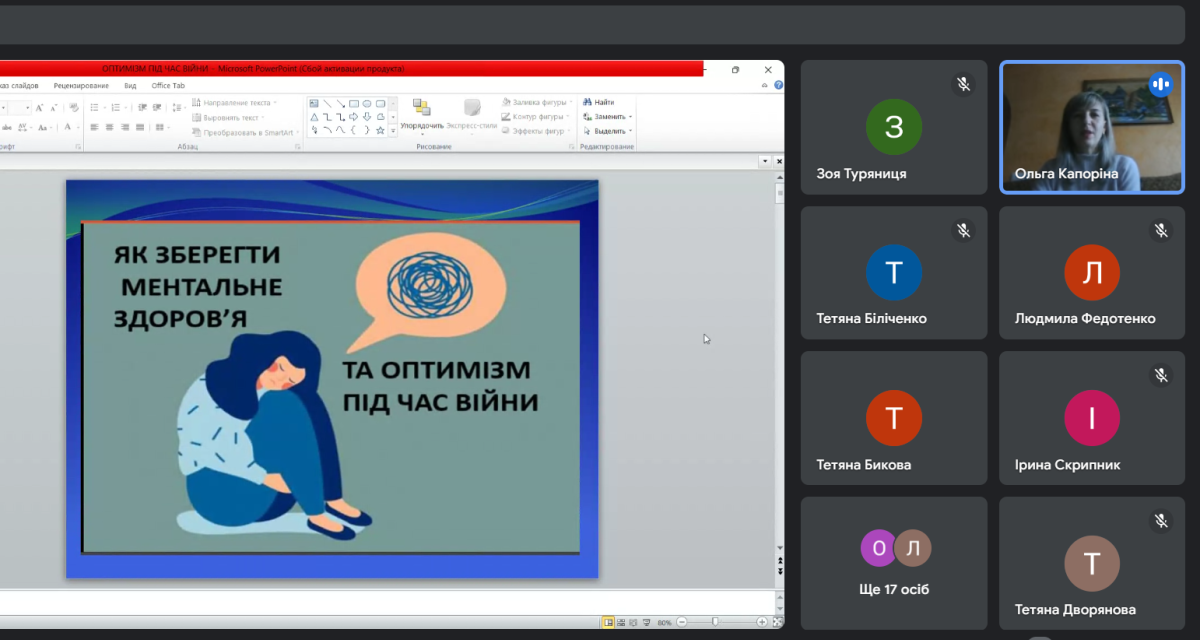The image size is (1200, 640).
Task: Click the fit slide to window icon
Action: click(776, 622)
